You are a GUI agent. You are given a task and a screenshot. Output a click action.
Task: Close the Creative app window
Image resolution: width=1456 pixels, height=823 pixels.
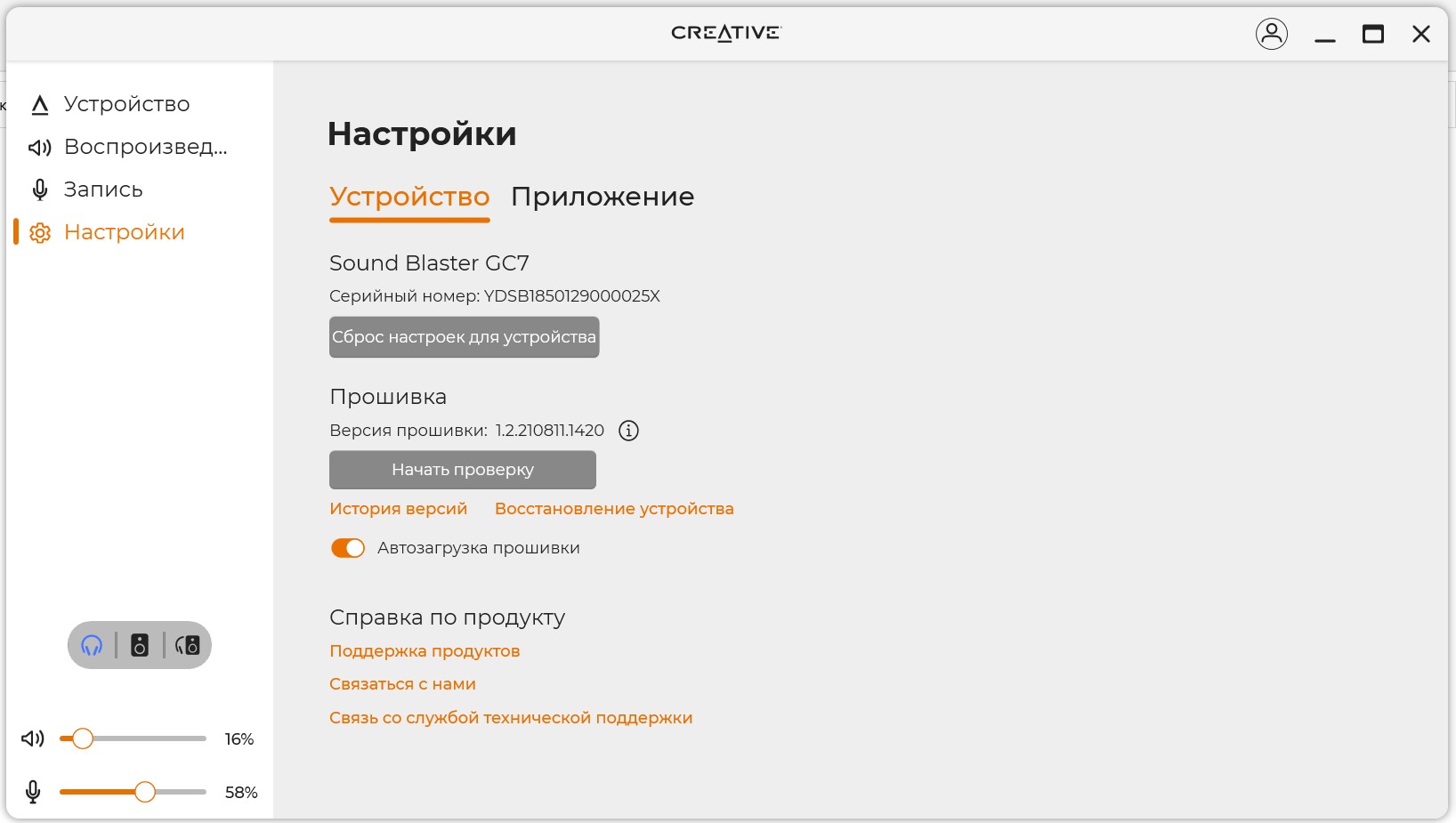pos(1421,34)
